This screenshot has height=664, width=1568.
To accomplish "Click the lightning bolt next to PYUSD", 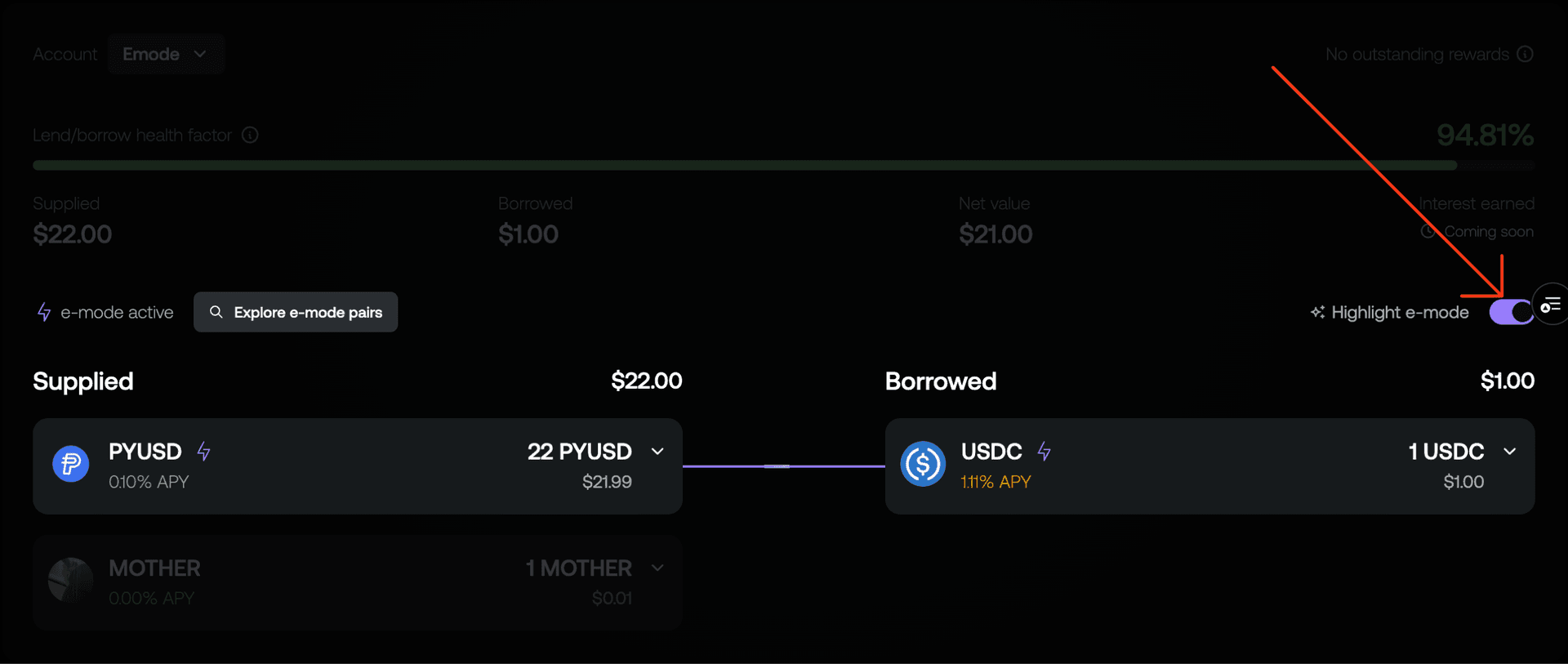I will pos(203,451).
